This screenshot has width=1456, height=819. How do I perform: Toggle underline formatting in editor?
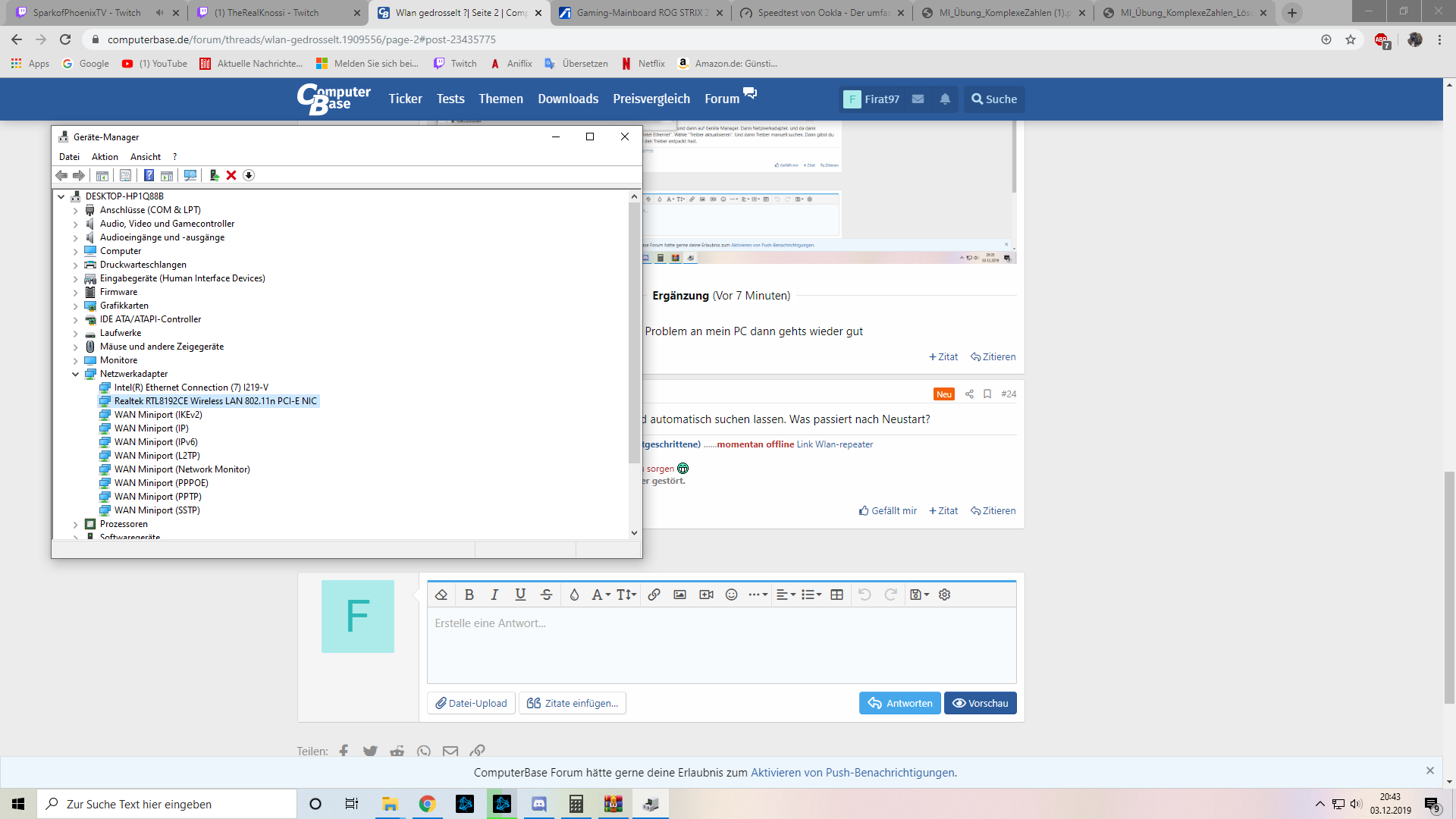(x=520, y=595)
